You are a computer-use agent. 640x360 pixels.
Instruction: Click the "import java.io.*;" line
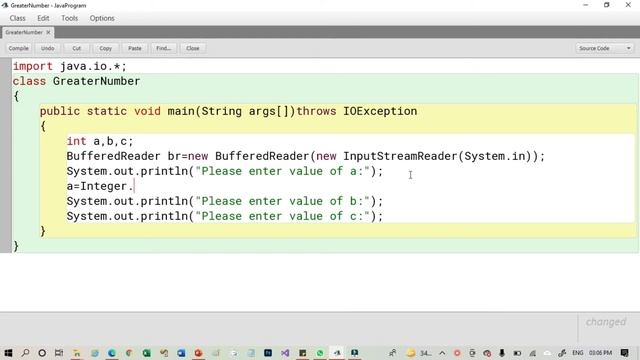tap(69, 66)
